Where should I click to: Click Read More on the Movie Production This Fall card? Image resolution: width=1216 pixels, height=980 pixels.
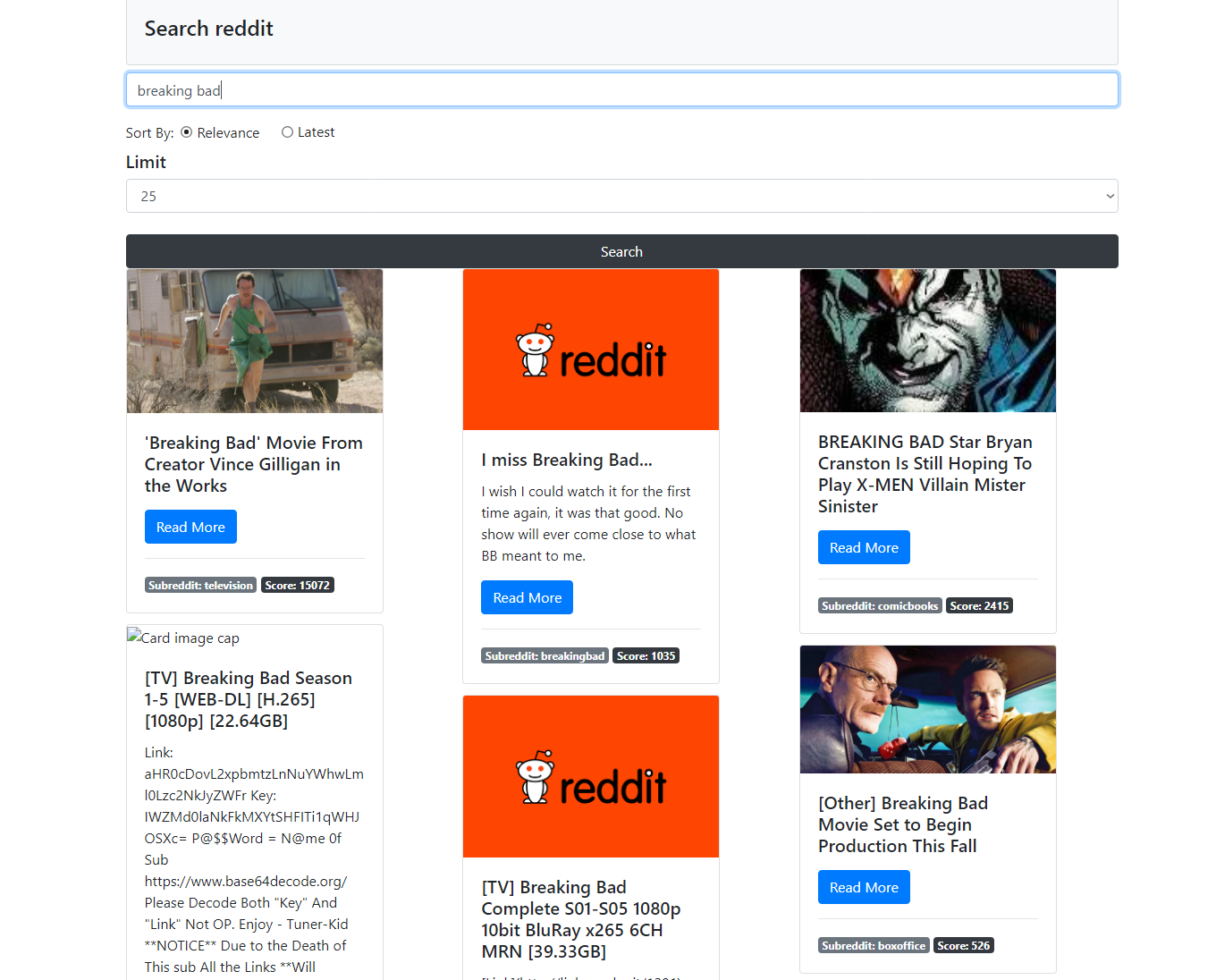[864, 887]
